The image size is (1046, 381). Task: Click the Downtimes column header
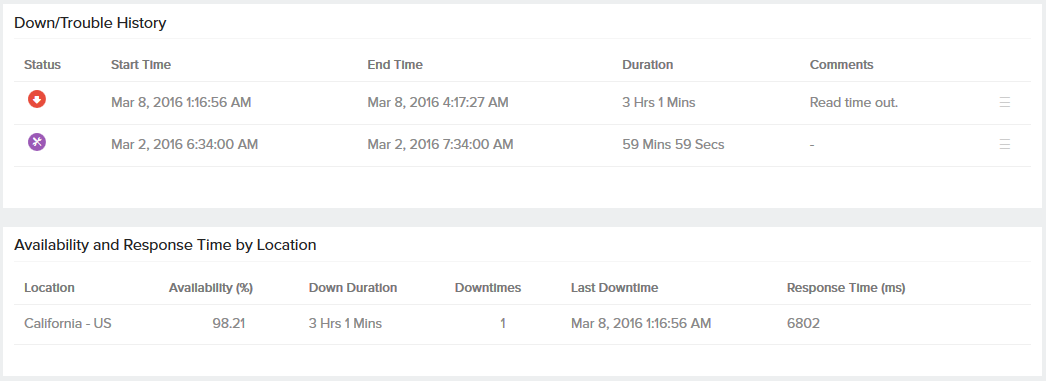[x=488, y=288]
